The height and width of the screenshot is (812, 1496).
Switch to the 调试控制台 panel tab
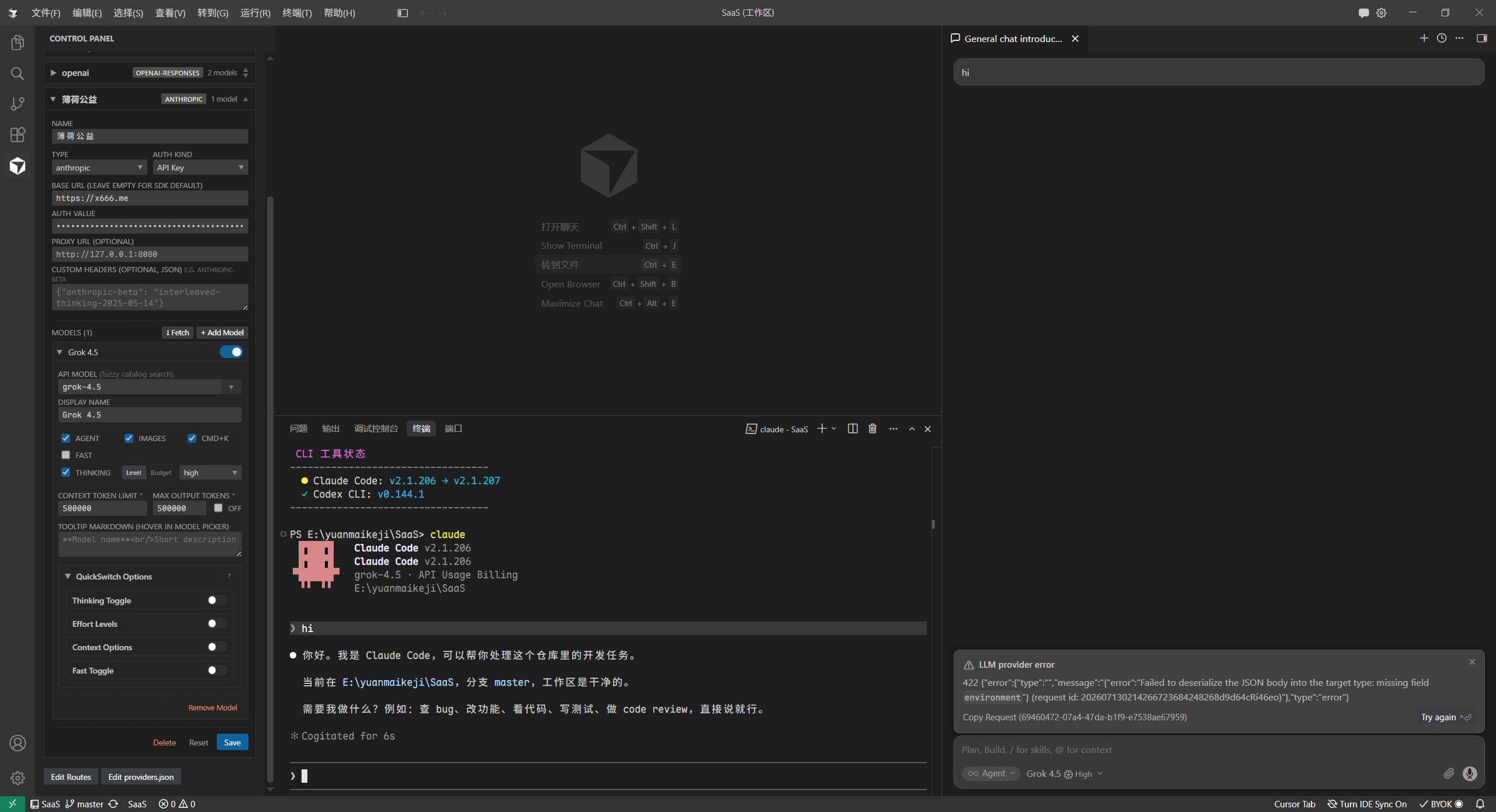[376, 429]
